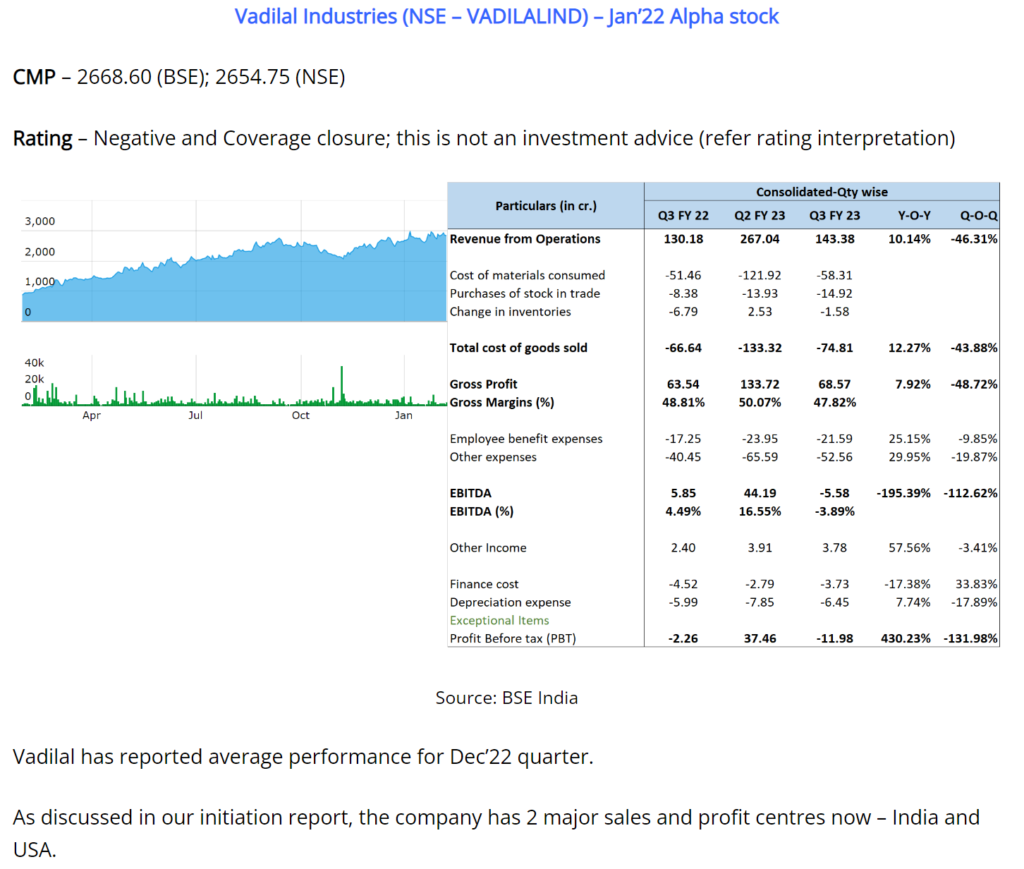The height and width of the screenshot is (869, 1024).
Task: Click the PBT Y-O-Y value 430.23%
Action: (906, 639)
